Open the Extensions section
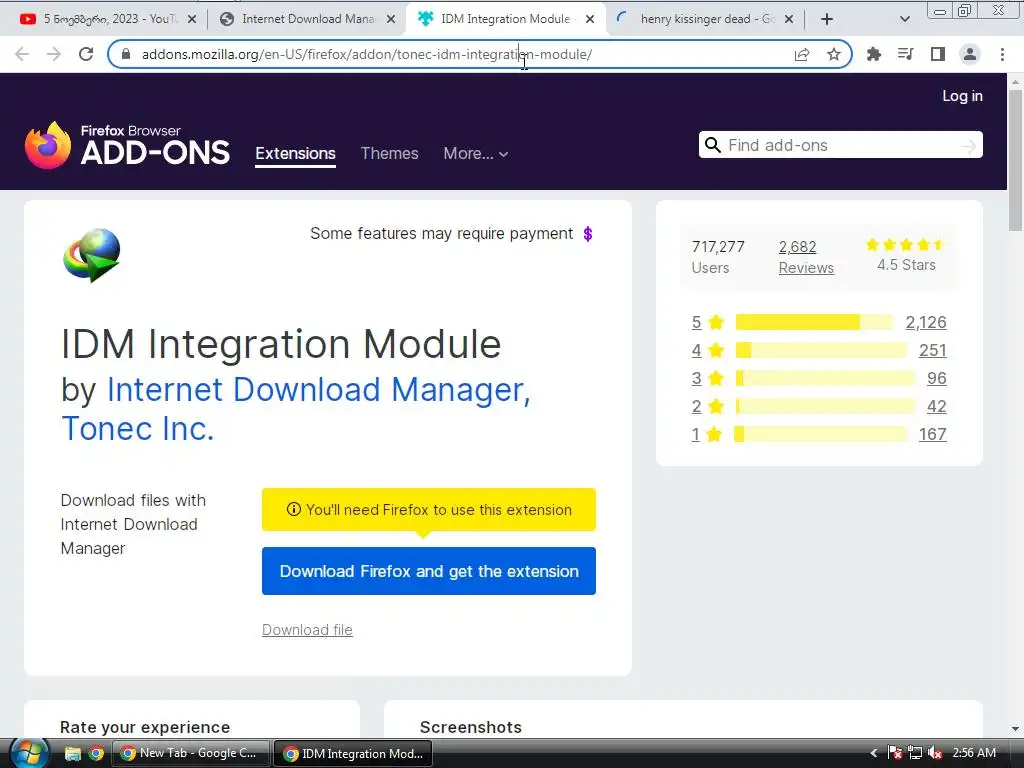Viewport: 1024px width, 768px height. point(295,153)
